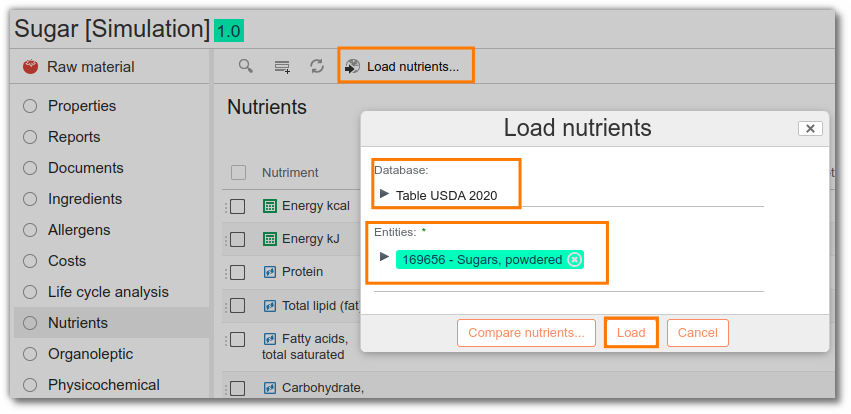The height and width of the screenshot is (414, 851).
Task: Expand the Database Table USDA 2020 dropdown
Action: point(385,194)
